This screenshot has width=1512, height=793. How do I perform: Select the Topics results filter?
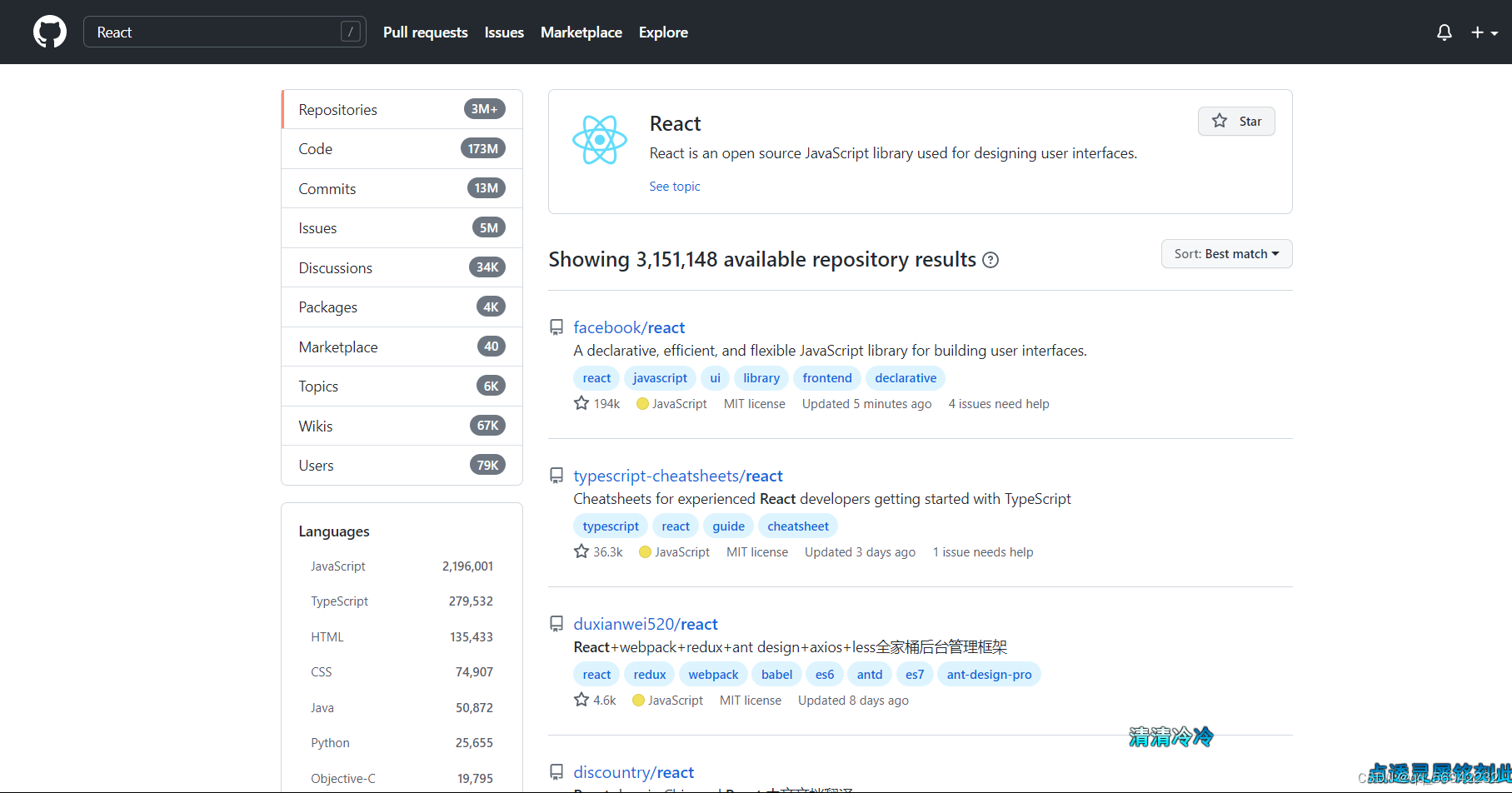pos(402,387)
